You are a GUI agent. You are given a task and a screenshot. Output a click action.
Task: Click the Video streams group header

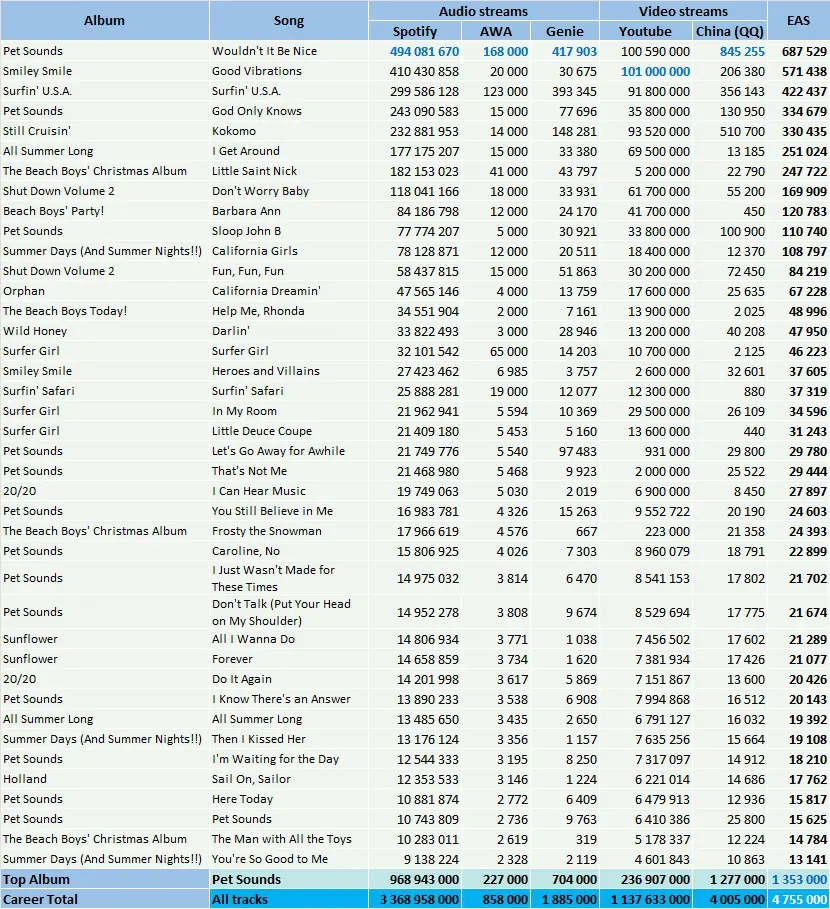pos(683,11)
